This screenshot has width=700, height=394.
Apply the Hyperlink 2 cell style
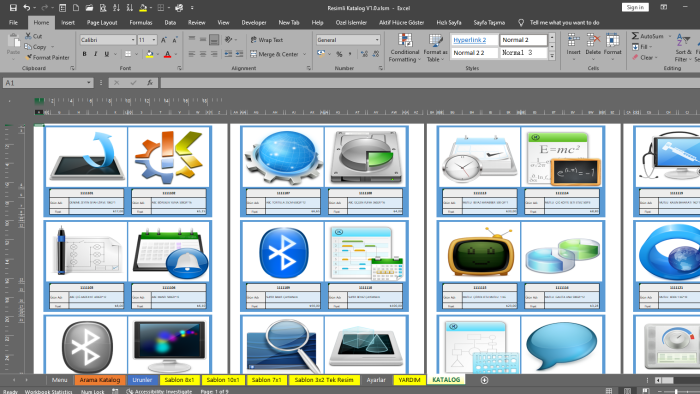(x=474, y=40)
